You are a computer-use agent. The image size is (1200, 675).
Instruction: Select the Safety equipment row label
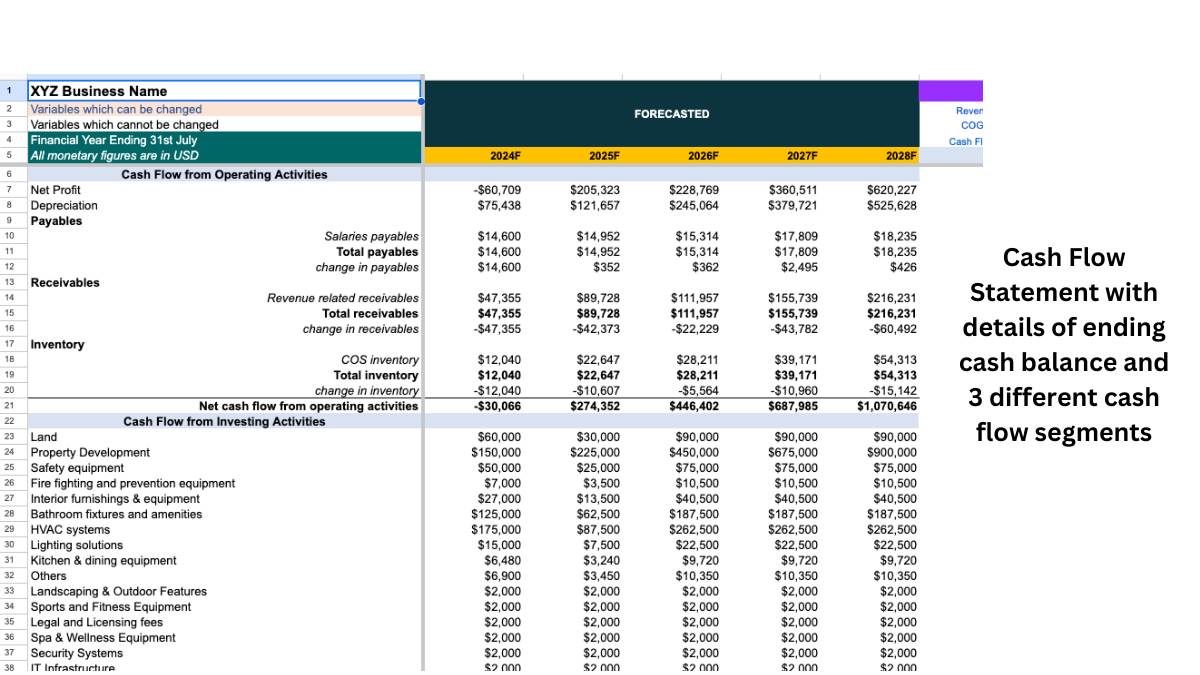click(77, 468)
